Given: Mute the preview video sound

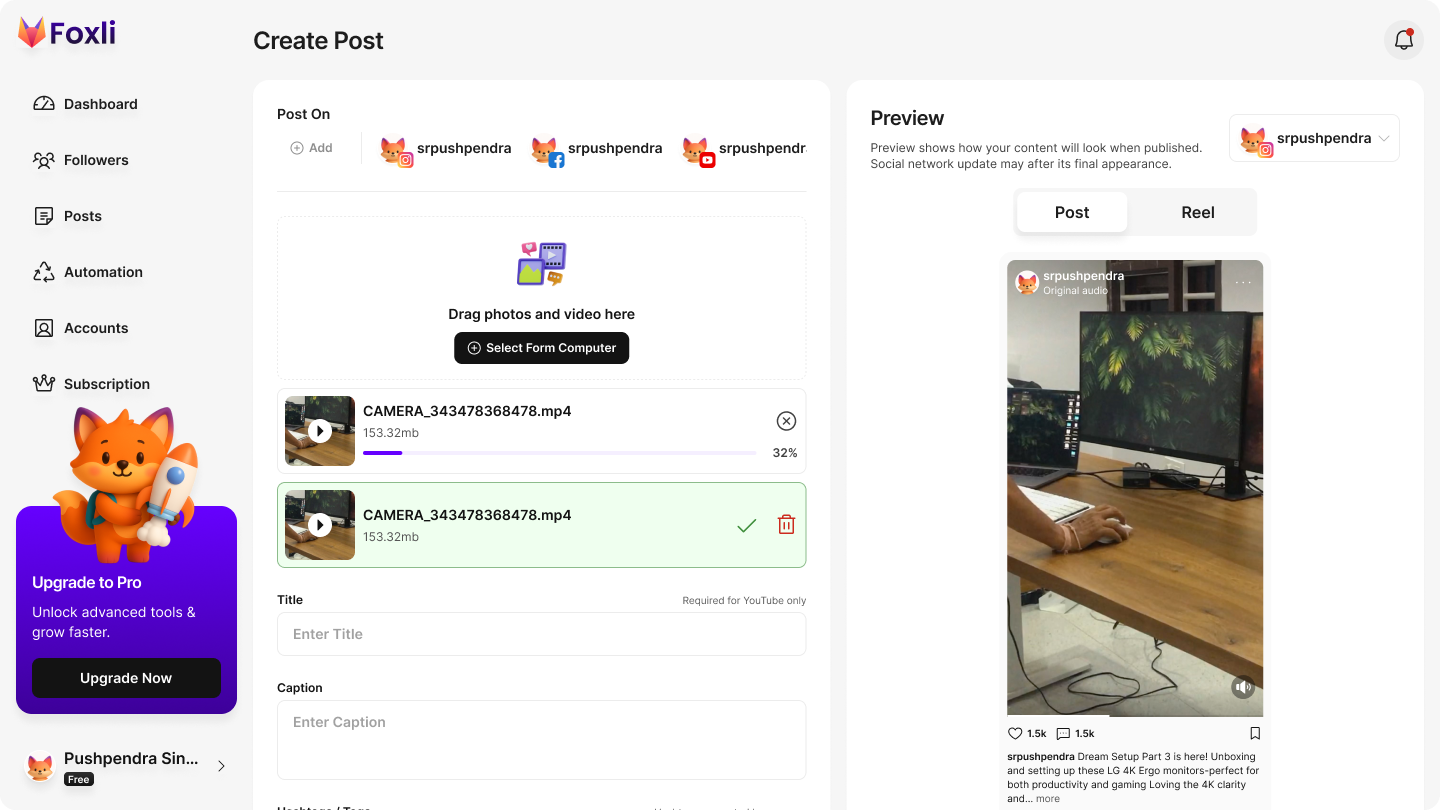Looking at the screenshot, I should 1242,687.
